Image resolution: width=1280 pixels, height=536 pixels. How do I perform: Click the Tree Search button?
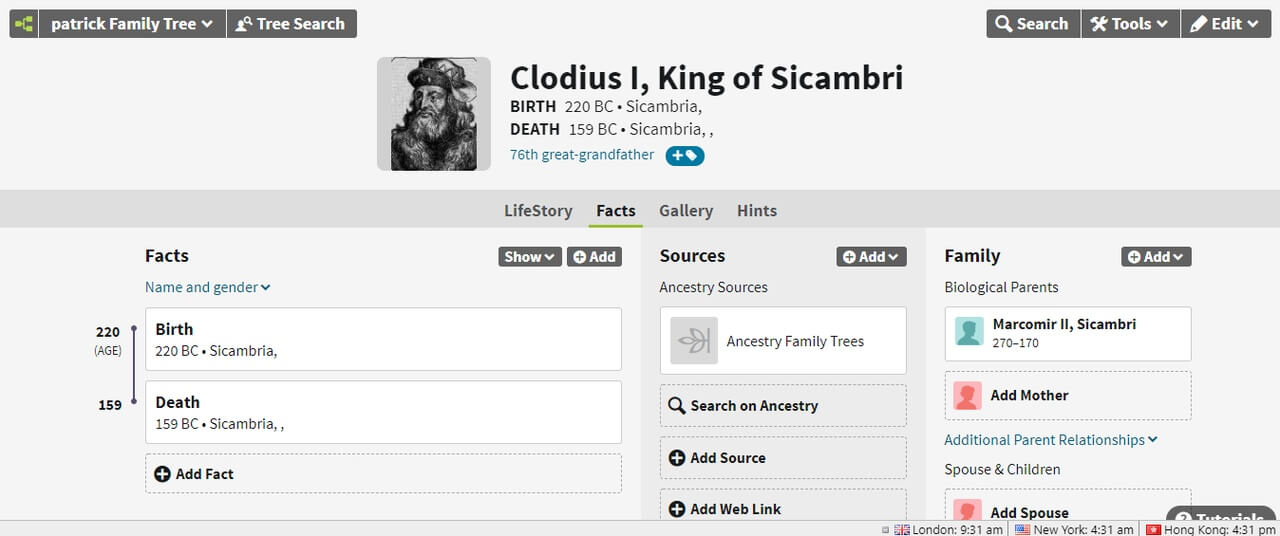coord(291,24)
